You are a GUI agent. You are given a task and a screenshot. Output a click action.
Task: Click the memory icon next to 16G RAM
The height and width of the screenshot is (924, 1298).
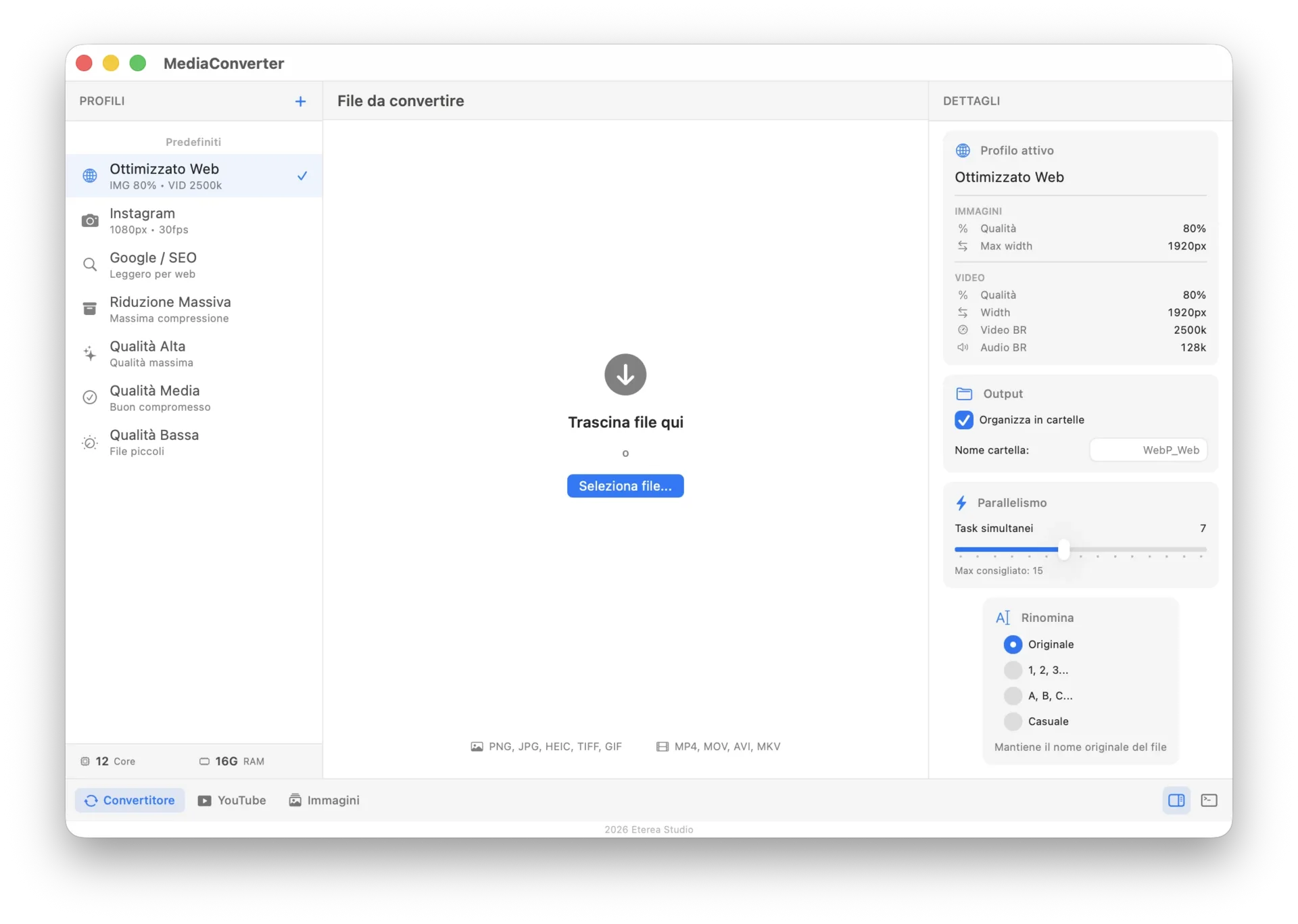(x=204, y=761)
